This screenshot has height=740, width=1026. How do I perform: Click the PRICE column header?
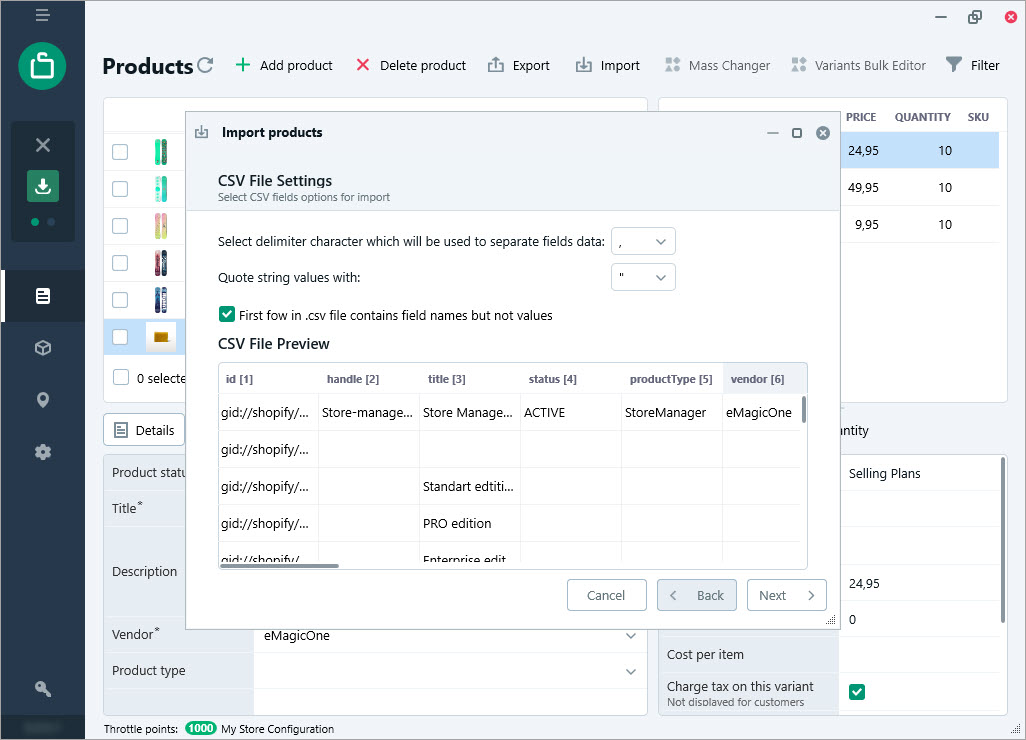tap(860, 117)
